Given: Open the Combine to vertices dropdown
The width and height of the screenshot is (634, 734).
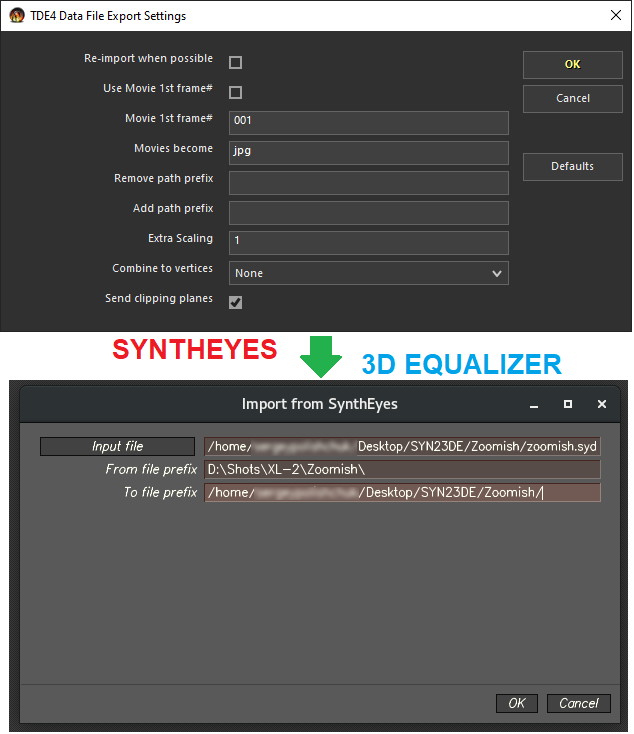Looking at the screenshot, I should [369, 273].
